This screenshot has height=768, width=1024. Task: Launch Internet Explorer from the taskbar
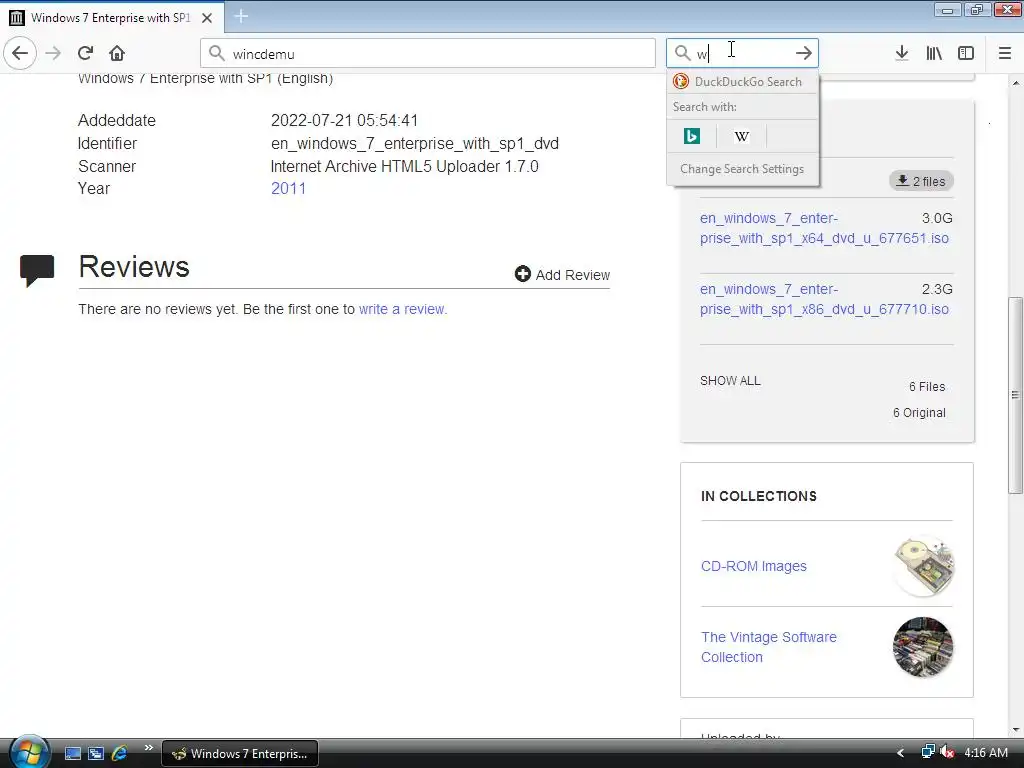tap(120, 753)
